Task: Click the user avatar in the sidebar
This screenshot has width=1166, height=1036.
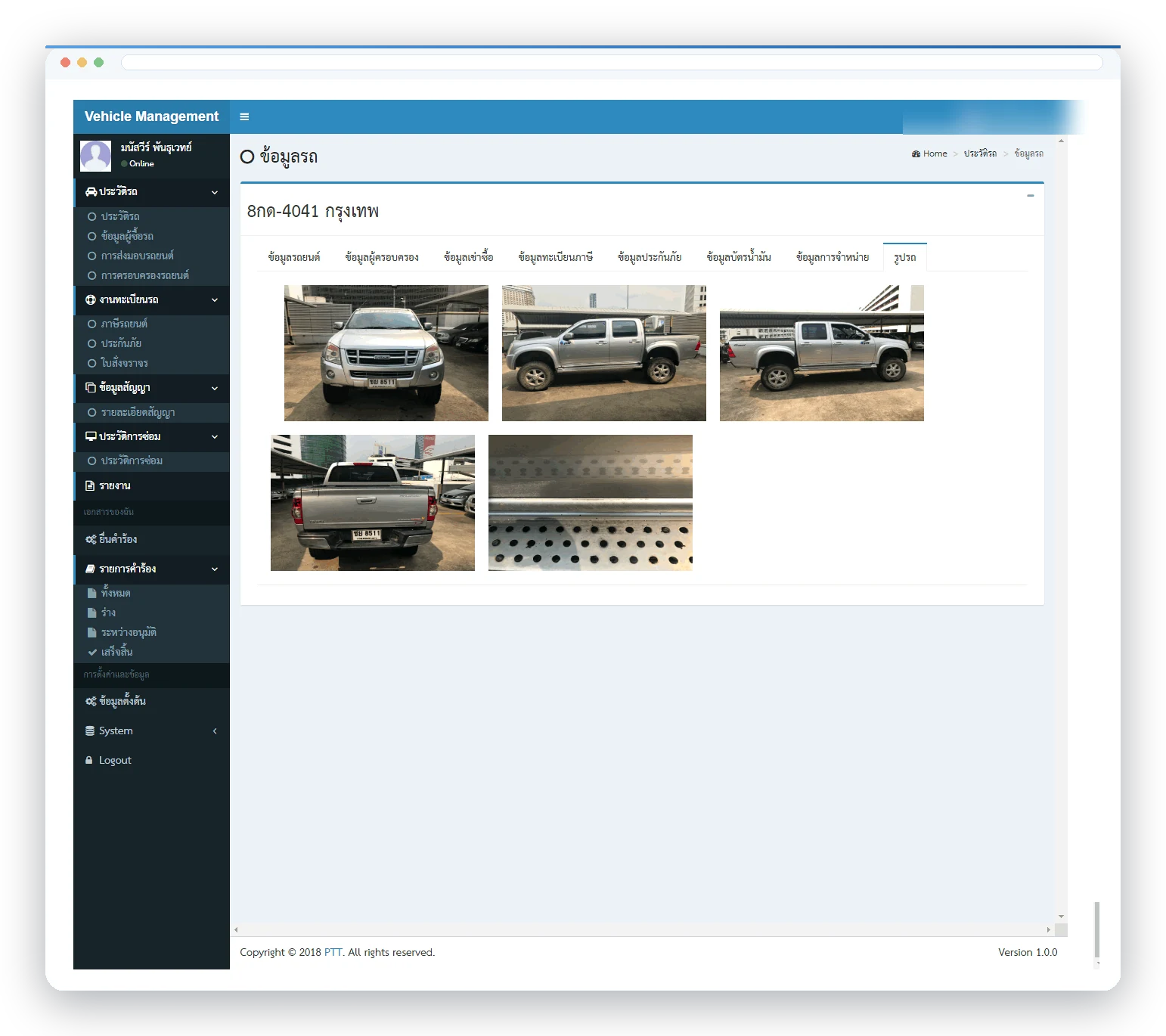Action: pos(96,156)
